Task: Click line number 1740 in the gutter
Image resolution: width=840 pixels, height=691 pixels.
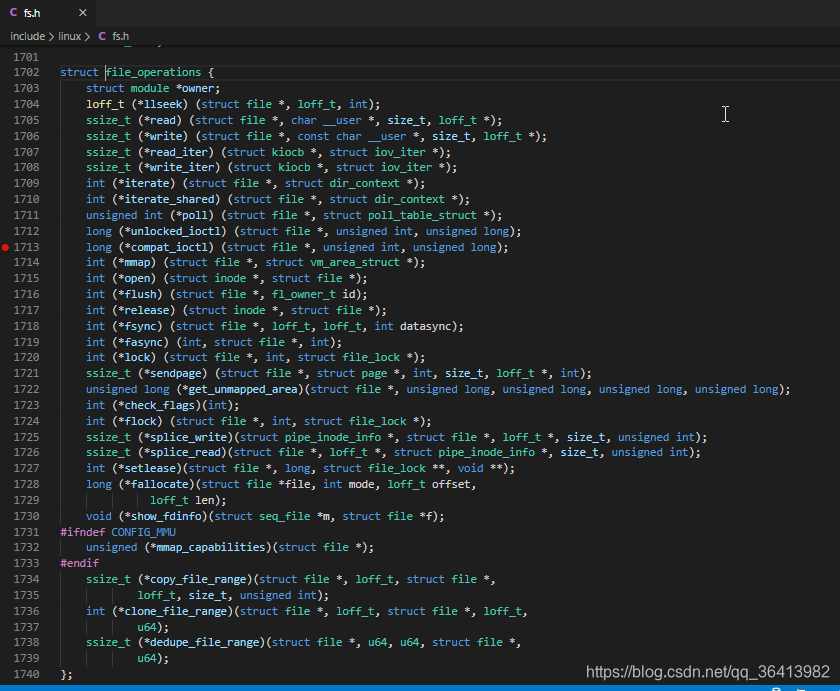Action: 26,674
